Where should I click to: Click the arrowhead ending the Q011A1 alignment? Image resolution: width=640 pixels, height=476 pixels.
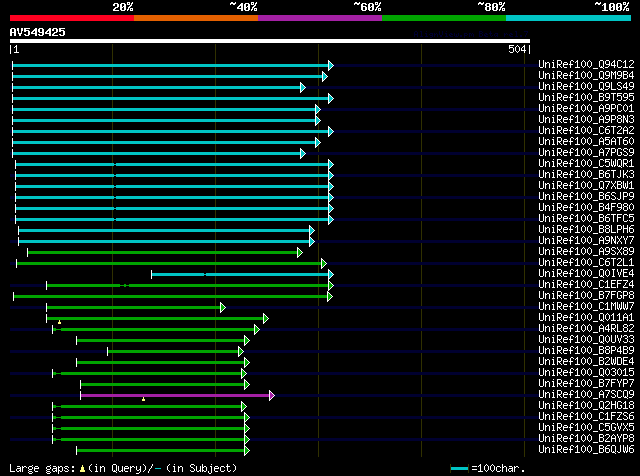pos(266,318)
